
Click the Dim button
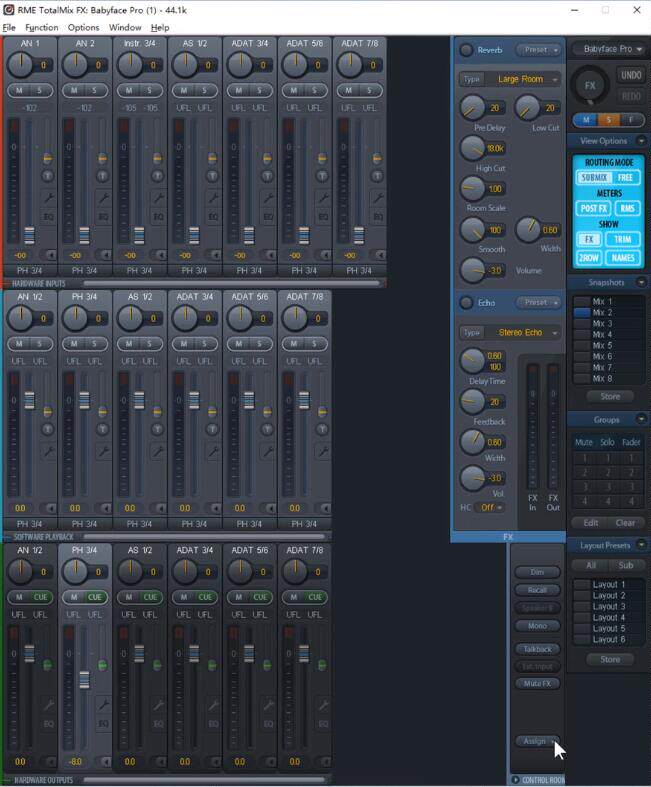pos(537,572)
